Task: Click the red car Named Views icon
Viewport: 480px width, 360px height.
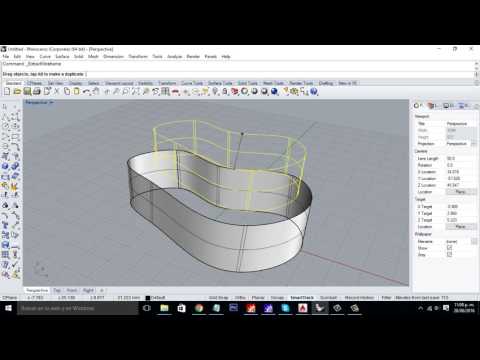Action: (x=175, y=91)
